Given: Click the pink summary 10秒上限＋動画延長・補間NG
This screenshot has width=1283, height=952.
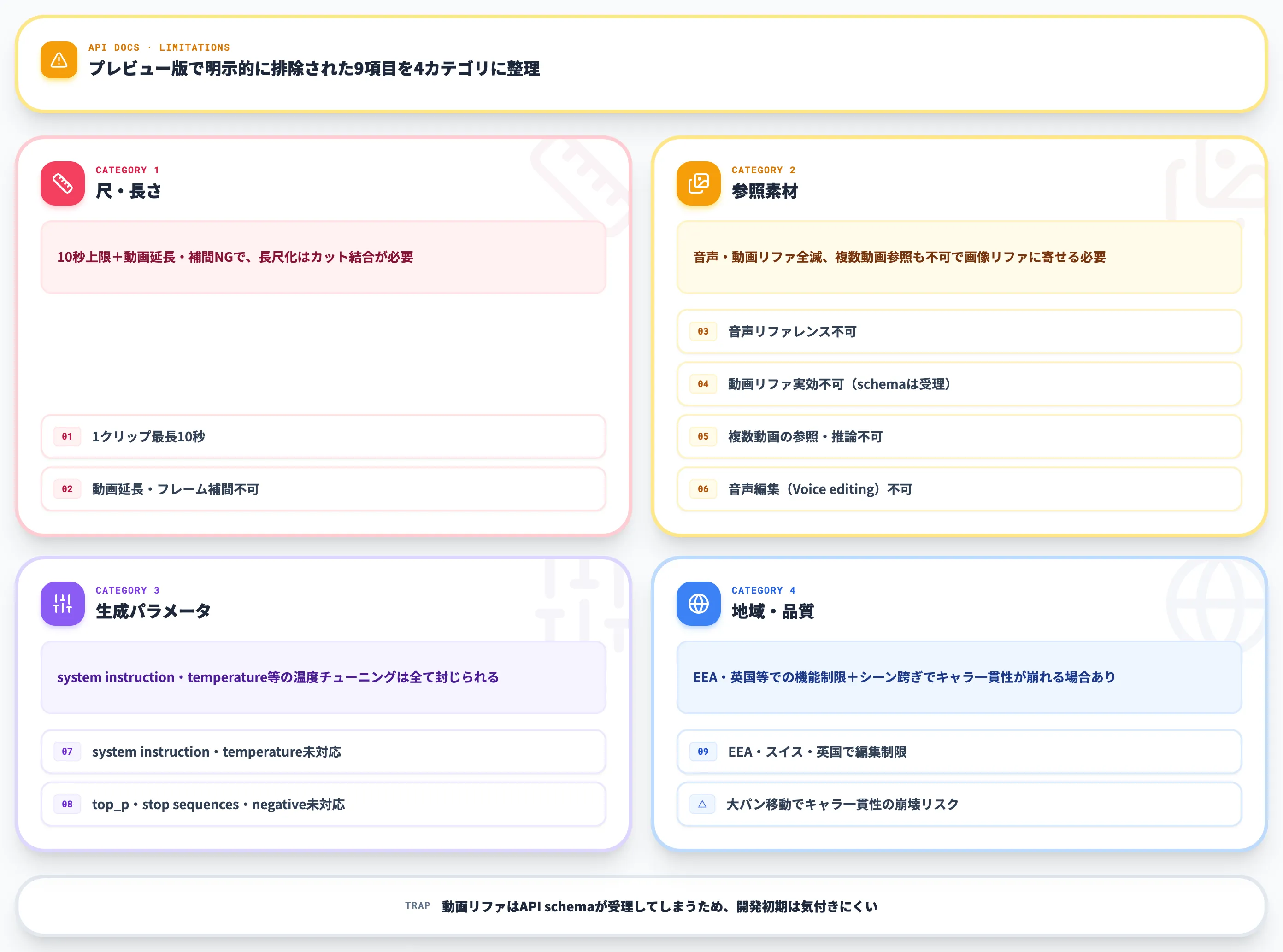Looking at the screenshot, I should 324,257.
